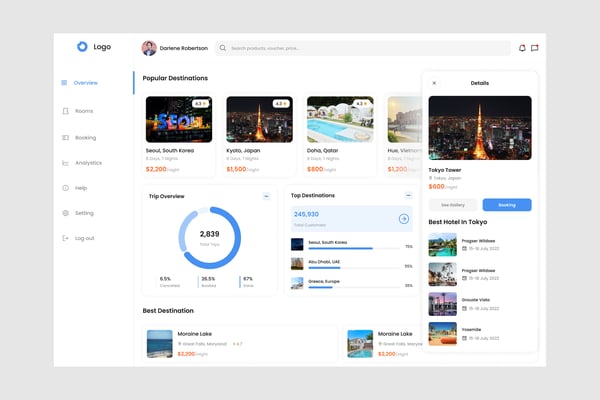This screenshot has width=600, height=400.
Task: Click the Setting gear icon
Action: coord(65,213)
